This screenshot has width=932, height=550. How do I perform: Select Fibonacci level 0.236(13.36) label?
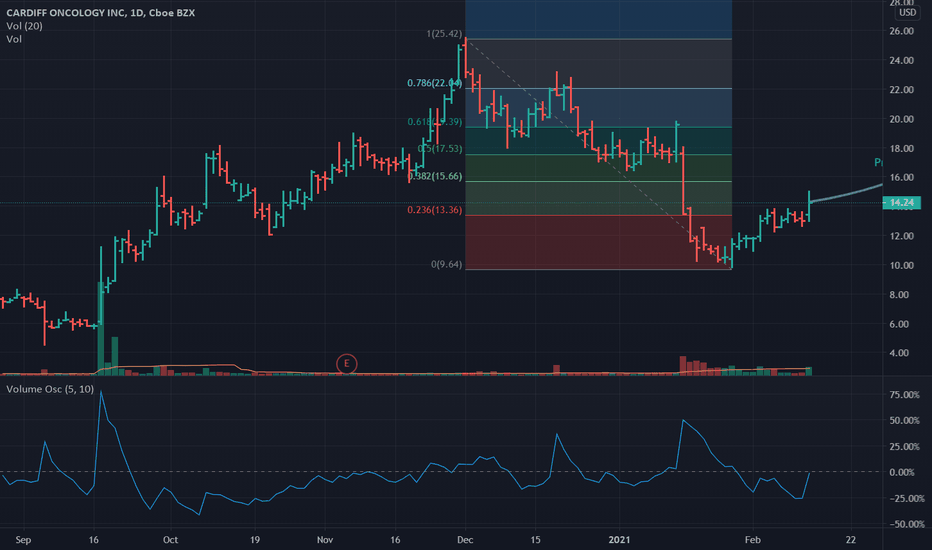[x=434, y=210]
